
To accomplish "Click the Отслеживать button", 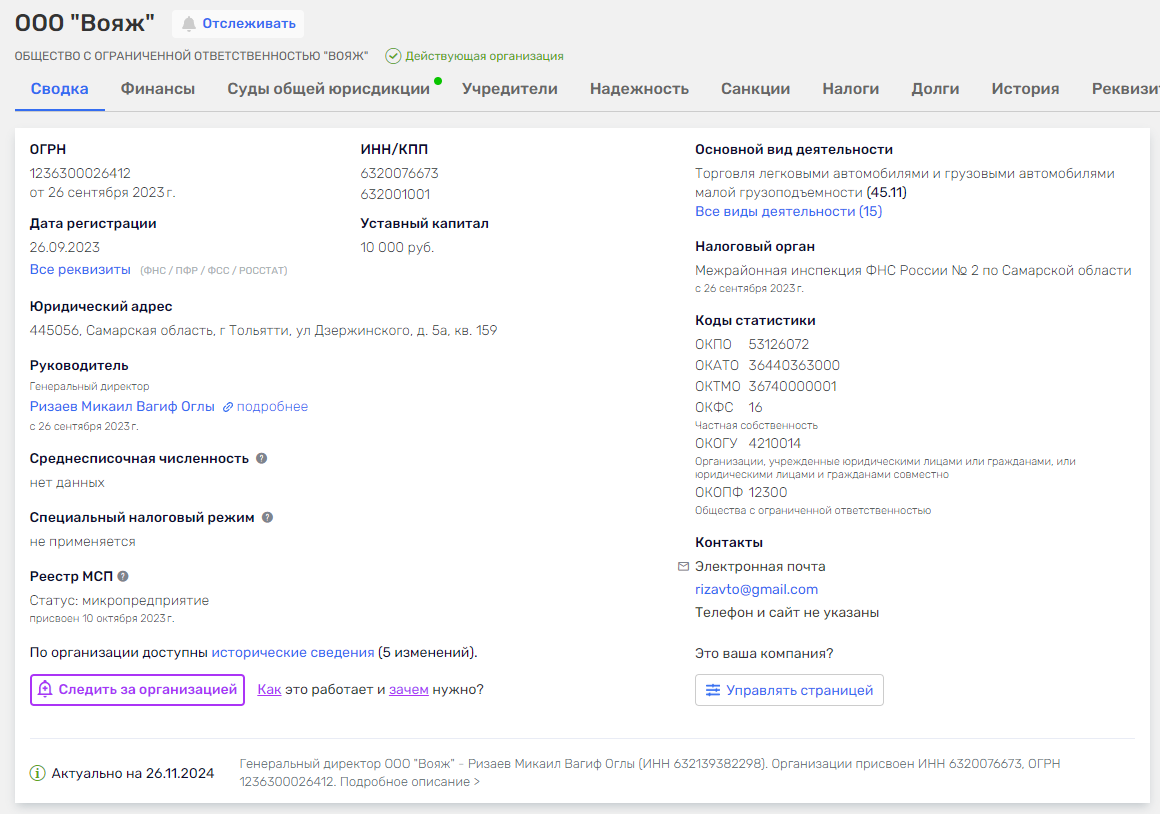I will tap(238, 24).
